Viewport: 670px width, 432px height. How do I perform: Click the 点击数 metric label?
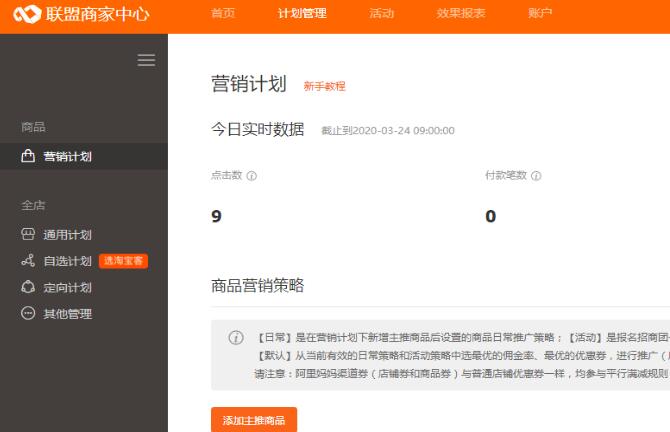pyautogui.click(x=226, y=175)
